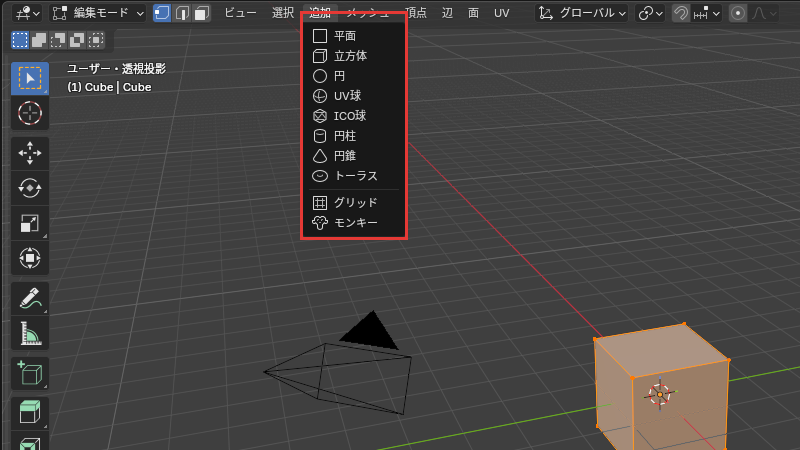
Task: Open the 追加 menu
Action: click(x=320, y=13)
